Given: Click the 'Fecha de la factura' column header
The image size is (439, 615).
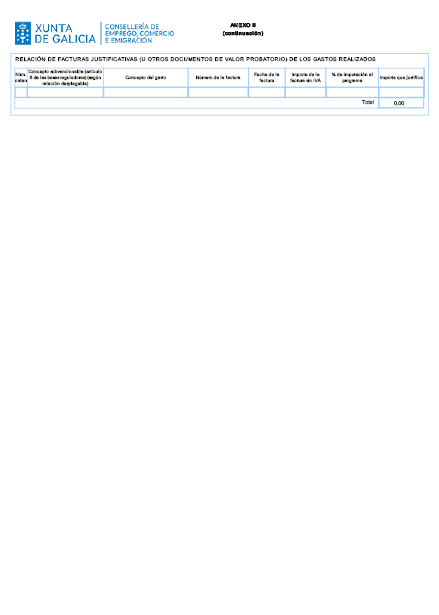Looking at the screenshot, I should [267, 78].
